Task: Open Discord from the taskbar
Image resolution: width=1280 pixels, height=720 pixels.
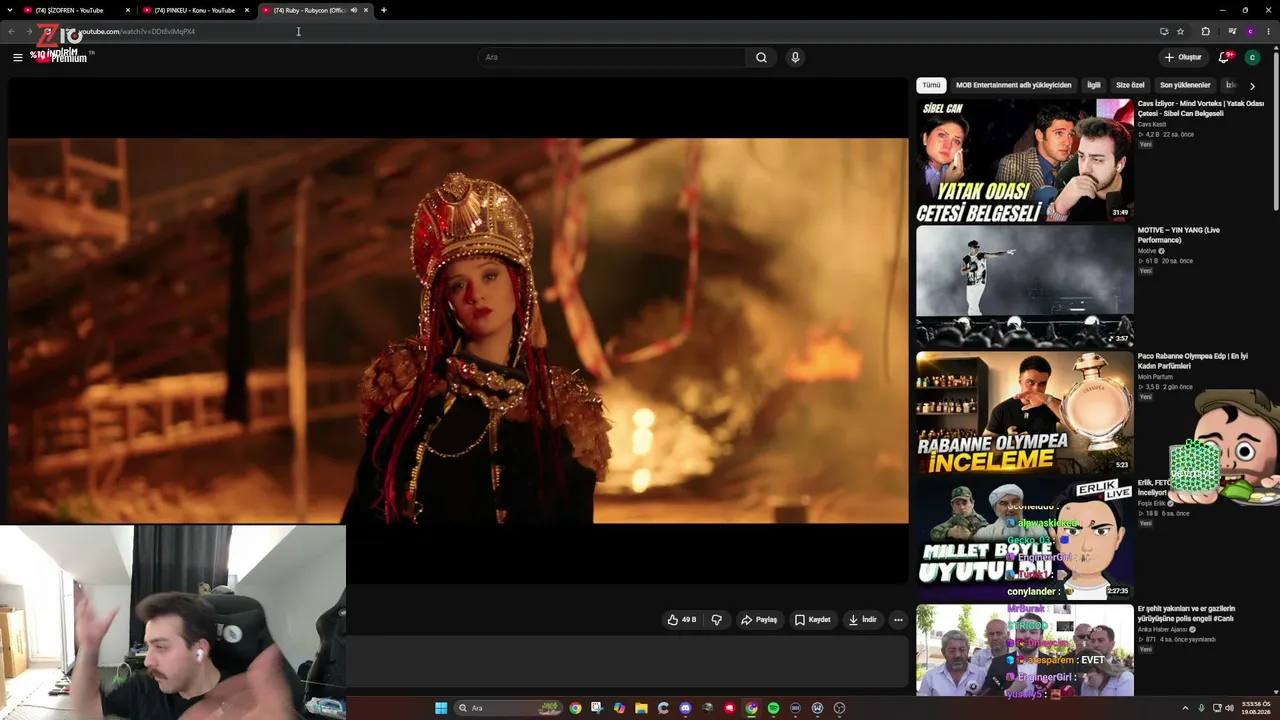Action: (x=685, y=708)
